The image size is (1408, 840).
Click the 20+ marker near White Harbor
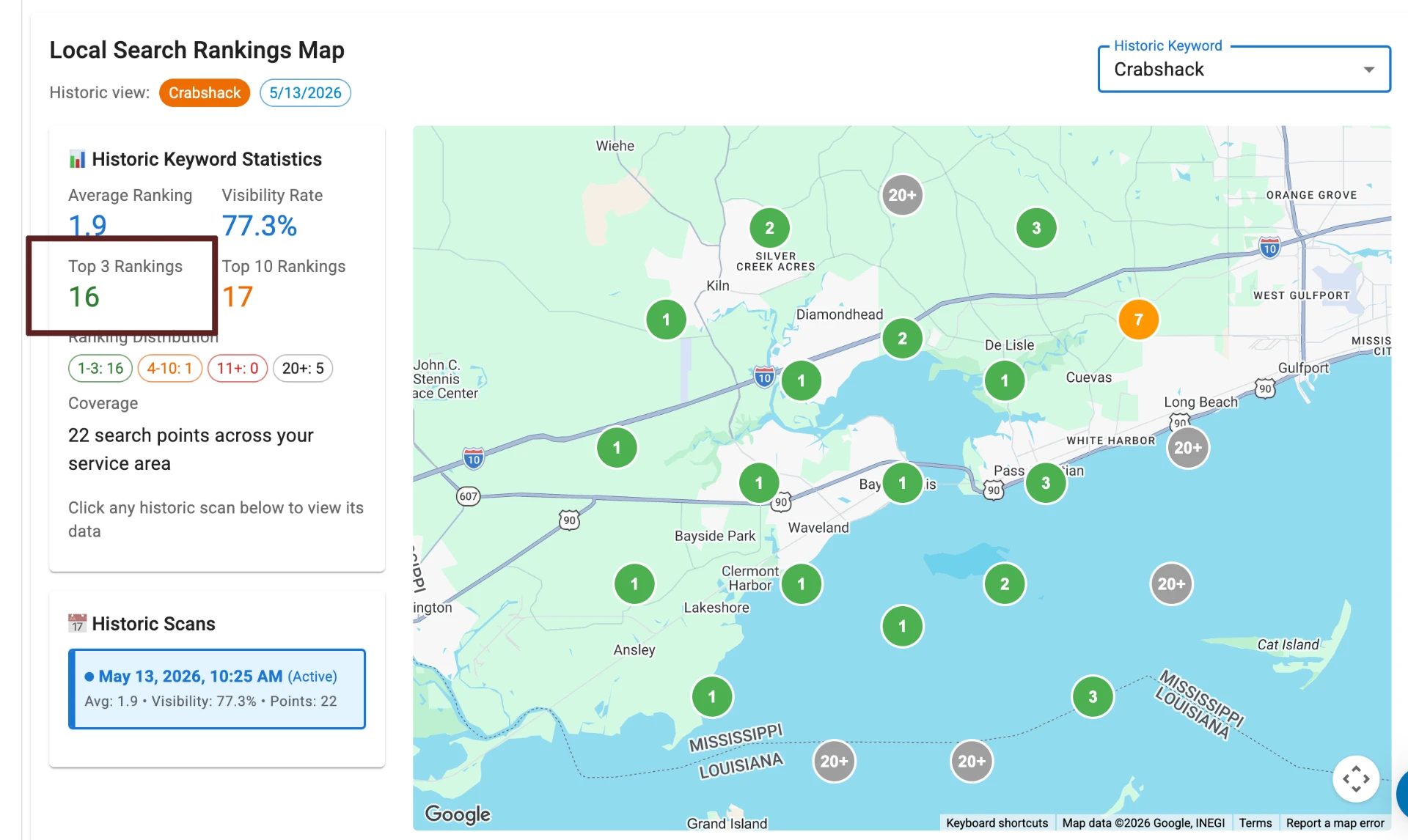click(1188, 448)
